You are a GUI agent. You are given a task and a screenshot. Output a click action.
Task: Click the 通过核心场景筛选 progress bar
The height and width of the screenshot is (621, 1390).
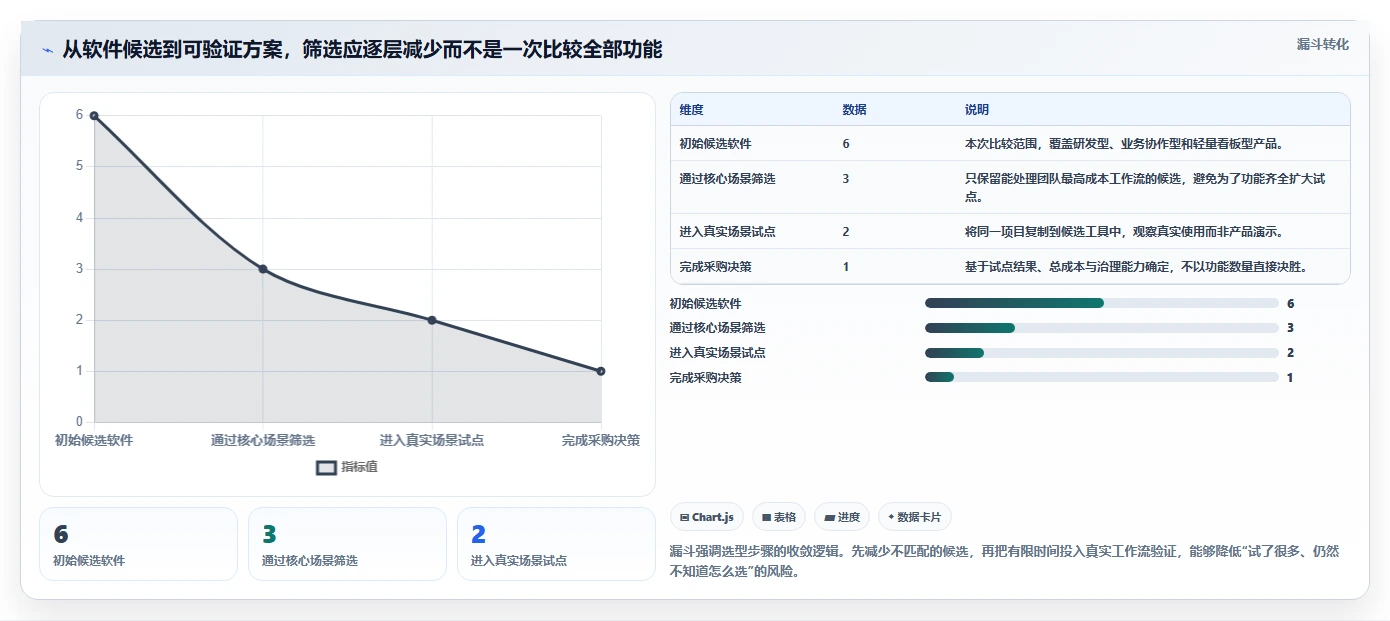(x=1102, y=328)
